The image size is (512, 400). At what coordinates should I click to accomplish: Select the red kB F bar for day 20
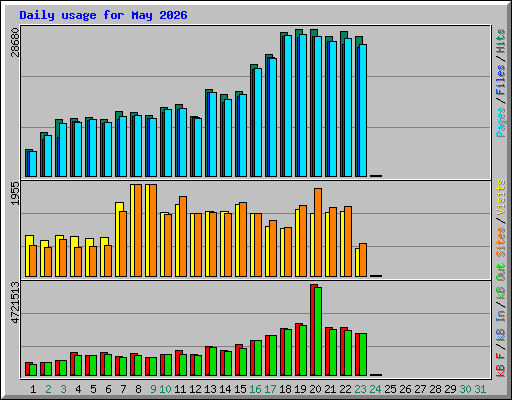coord(312,330)
